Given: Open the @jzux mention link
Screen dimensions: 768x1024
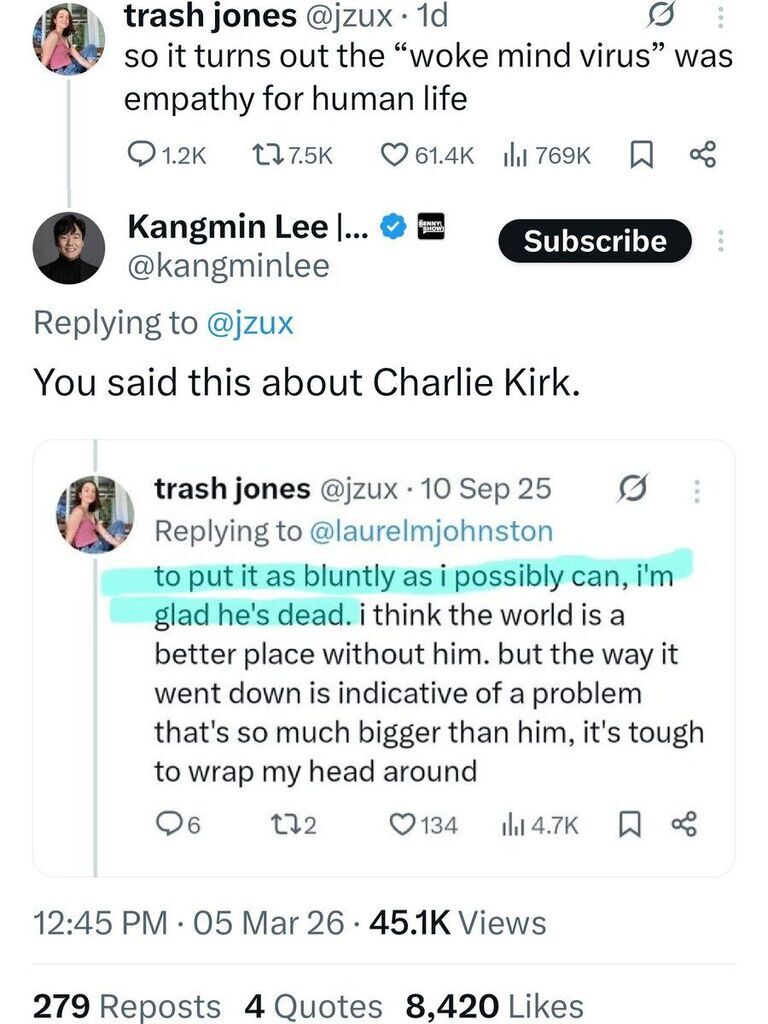Looking at the screenshot, I should 249,323.
